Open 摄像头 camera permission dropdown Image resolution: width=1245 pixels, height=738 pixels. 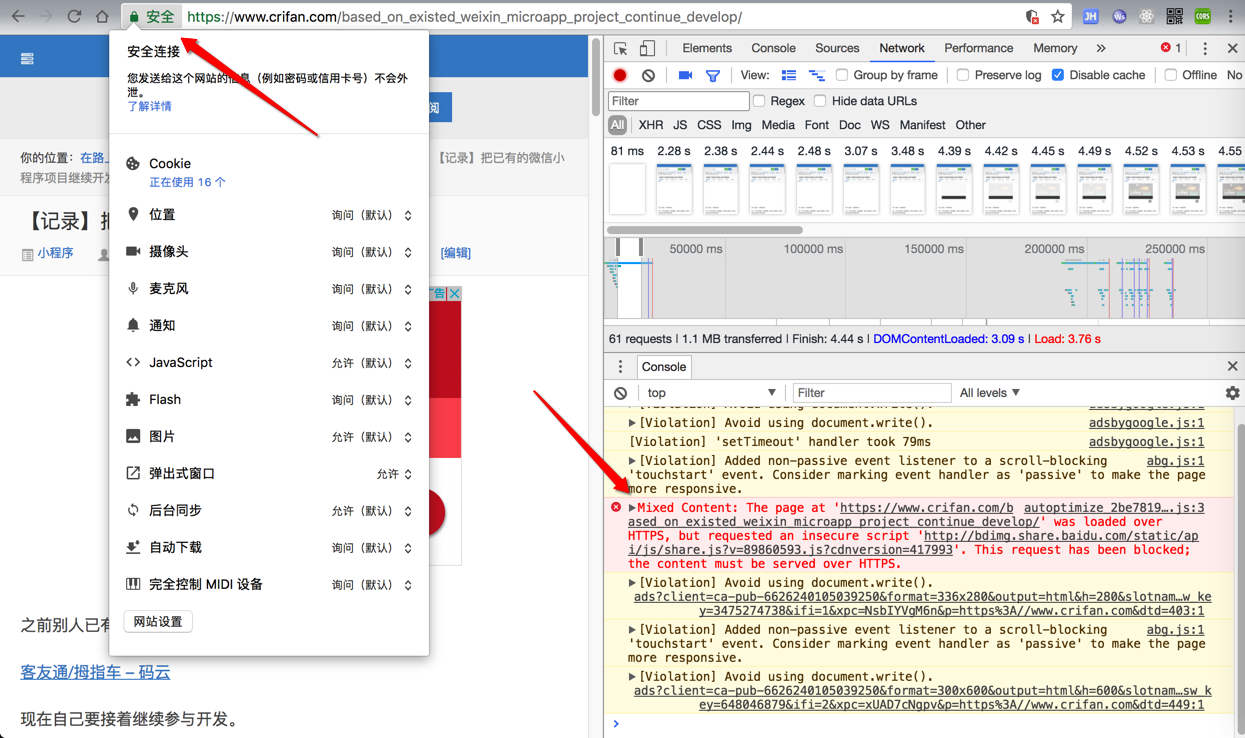pyautogui.click(x=372, y=252)
